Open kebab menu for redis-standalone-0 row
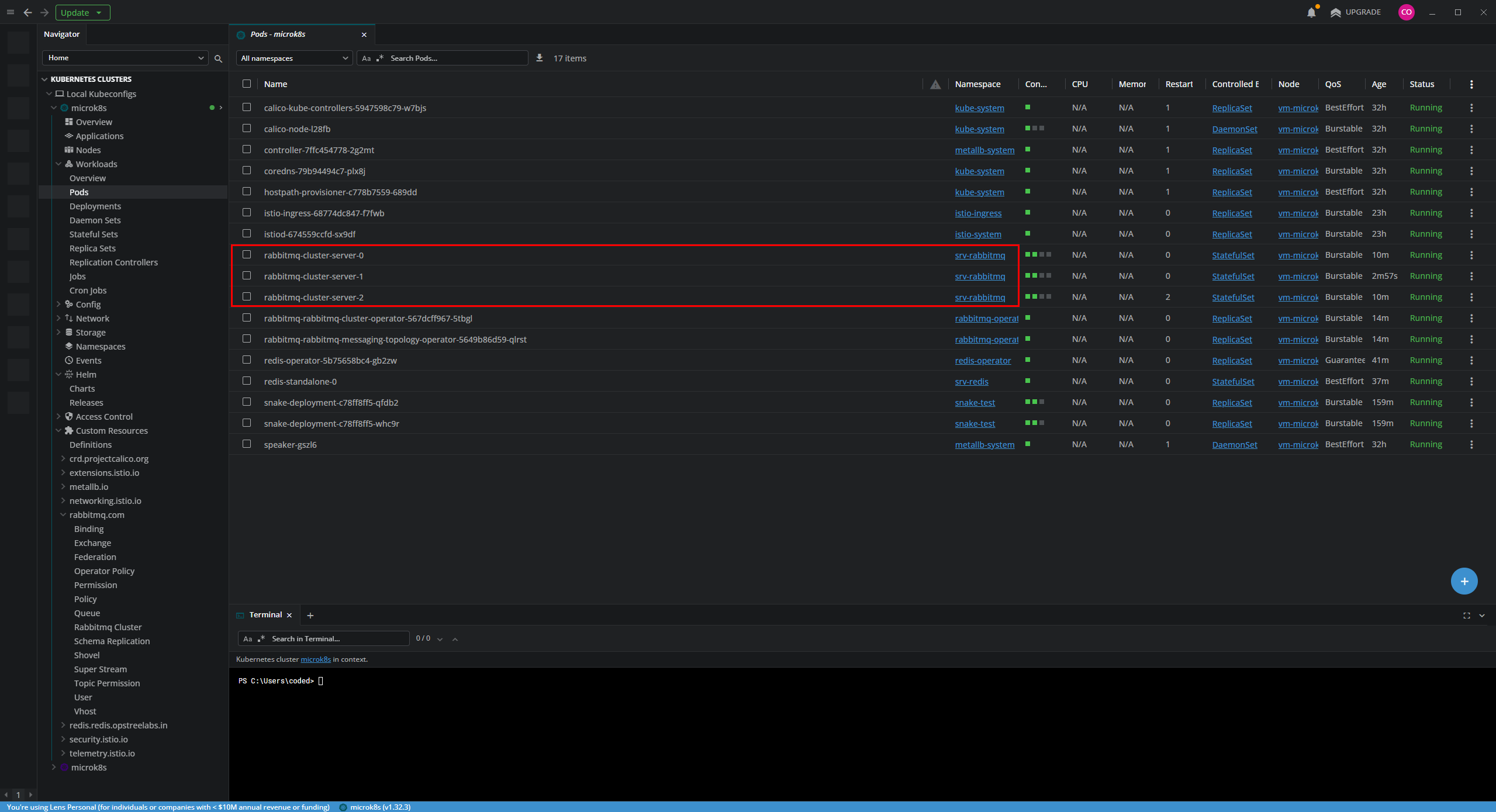Image resolution: width=1496 pixels, height=812 pixels. [x=1471, y=381]
